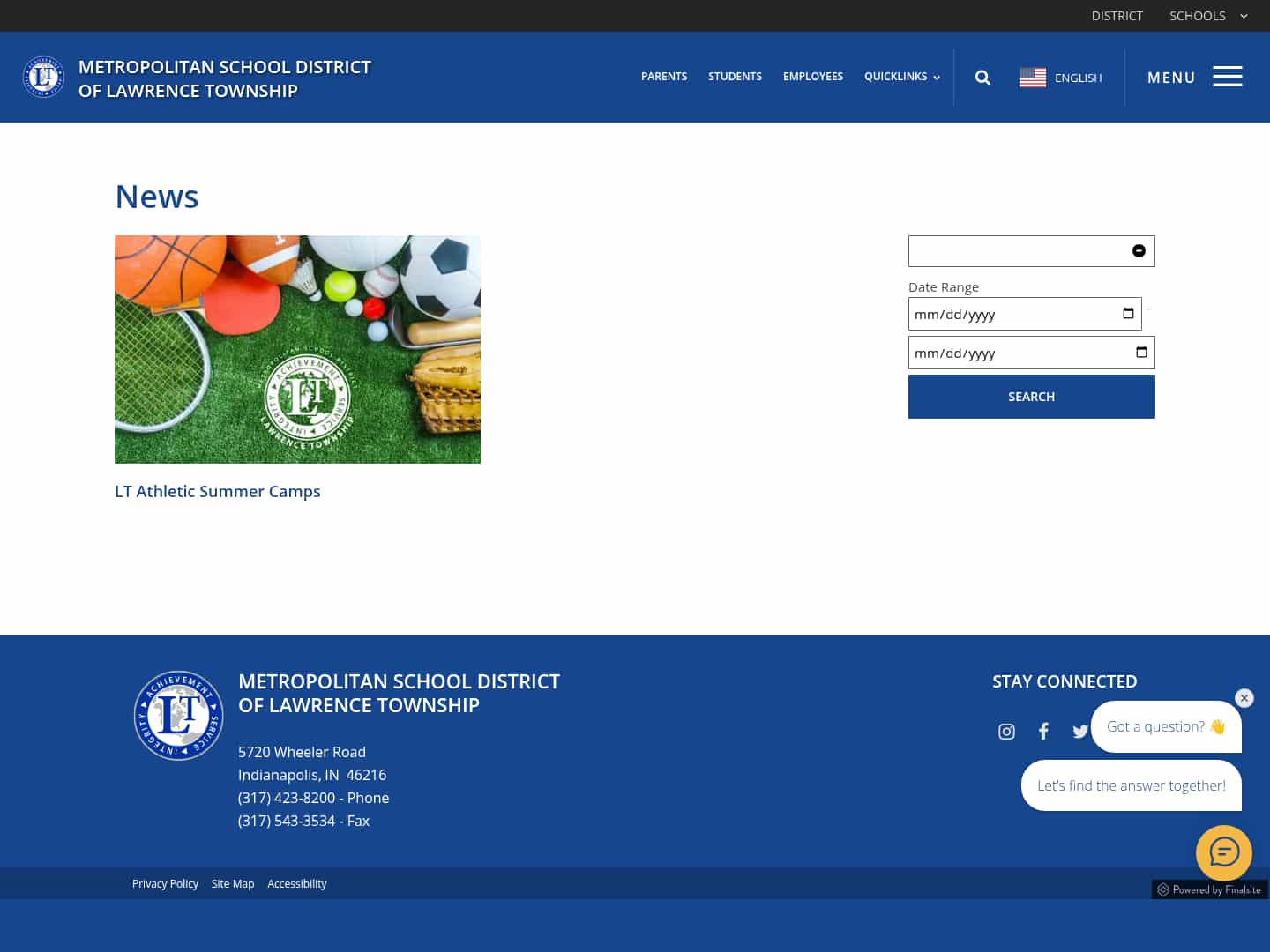Click the Indianapolis, IN 46216 line
This screenshot has width=1270, height=952.
pyautogui.click(x=312, y=775)
